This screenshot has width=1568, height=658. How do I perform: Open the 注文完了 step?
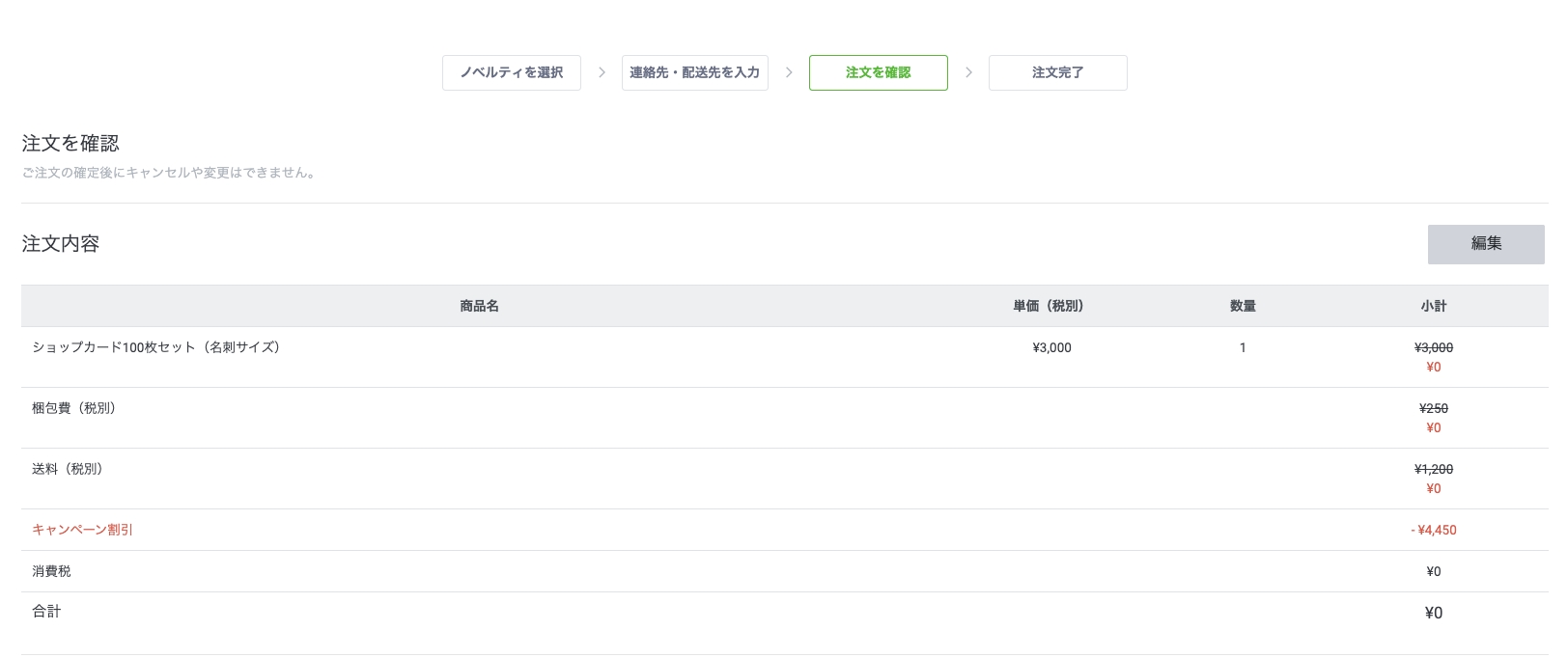pos(1057,72)
